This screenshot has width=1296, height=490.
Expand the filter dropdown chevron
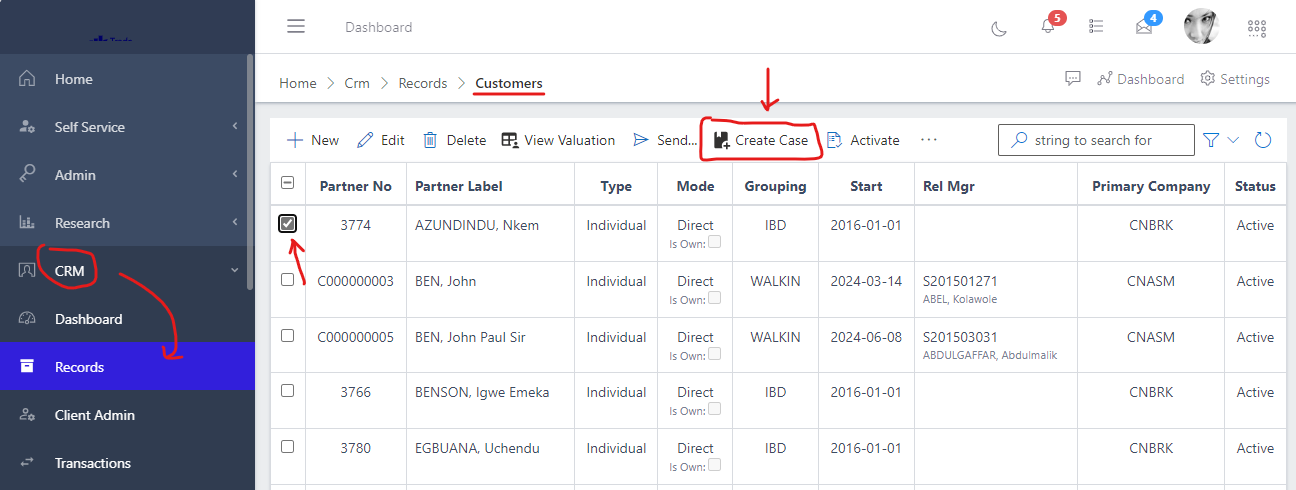(1233, 140)
